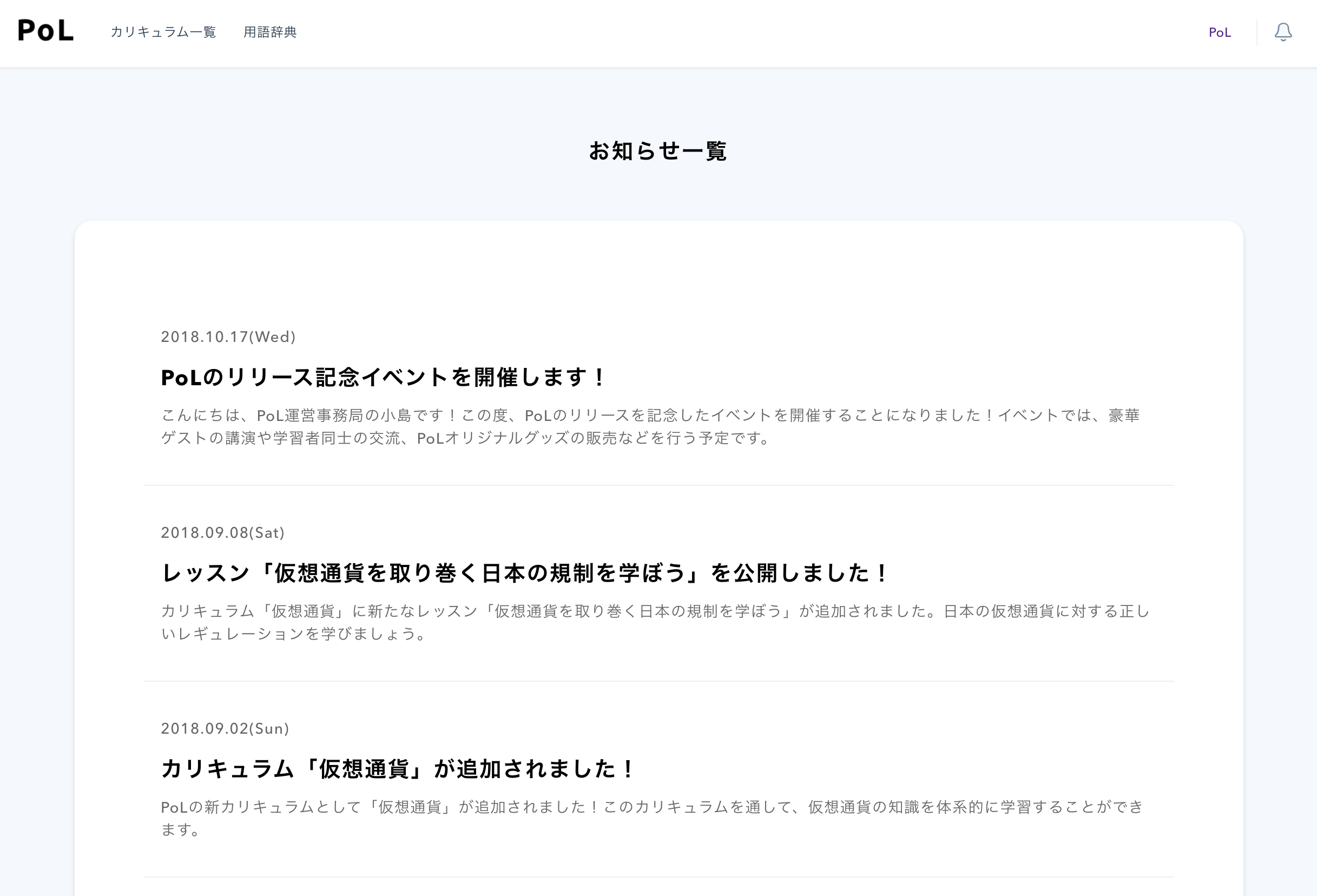Image resolution: width=1317 pixels, height=896 pixels.
Task: Click いレギュレーションを学びましょう text line
Action: (294, 634)
